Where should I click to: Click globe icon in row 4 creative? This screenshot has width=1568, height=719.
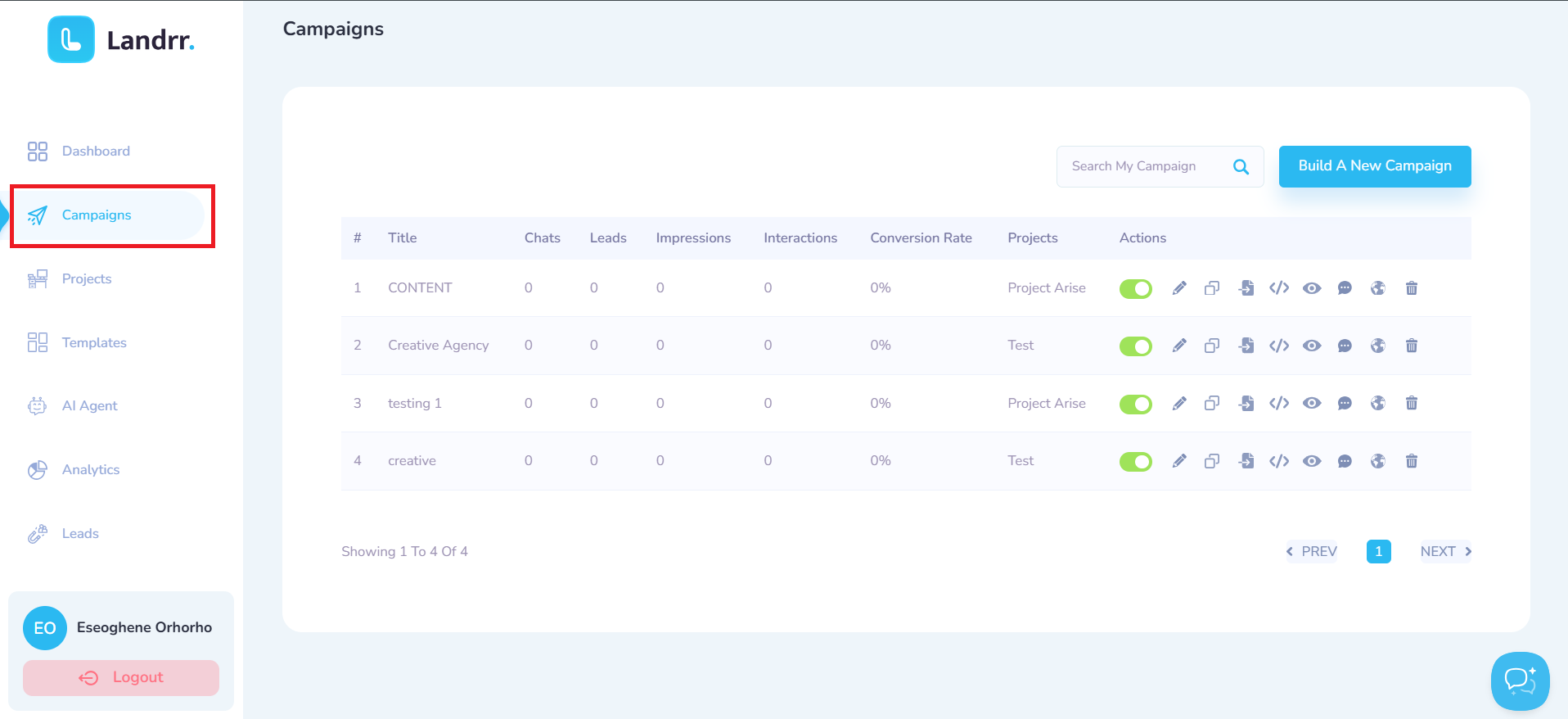[1378, 461]
